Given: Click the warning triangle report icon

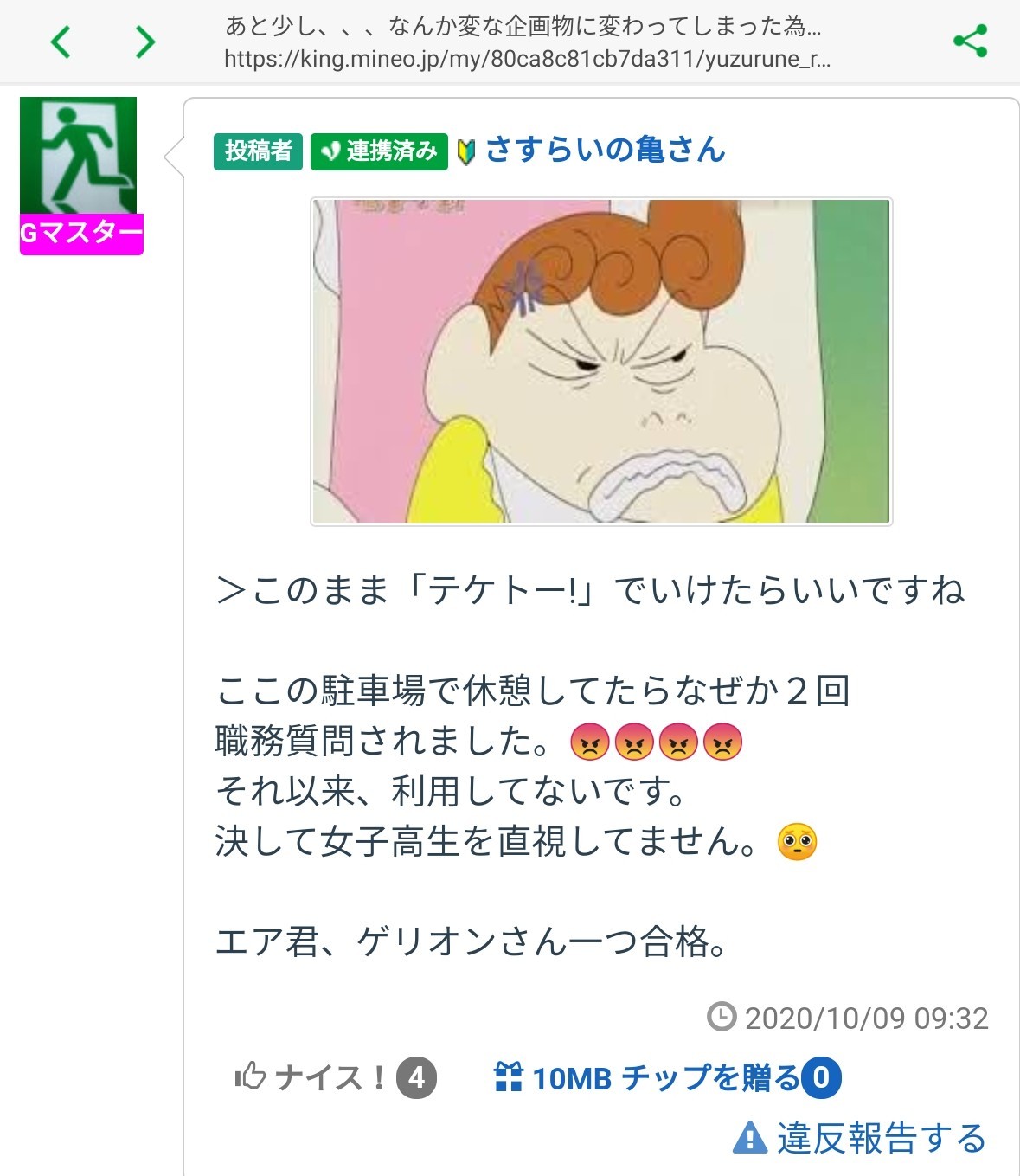Looking at the screenshot, I should point(749,1137).
